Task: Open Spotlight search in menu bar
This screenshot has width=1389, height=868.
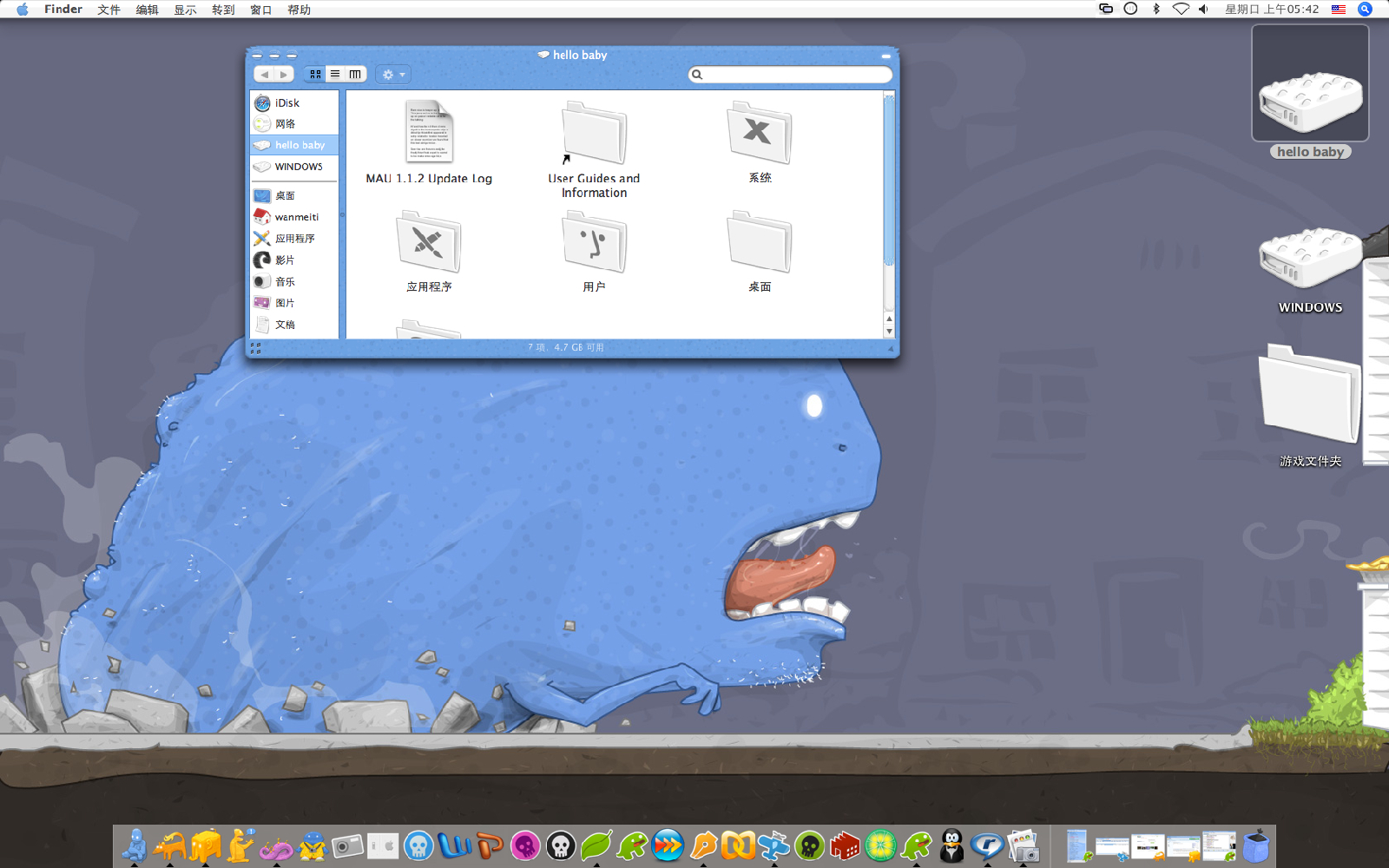Action: (1366, 9)
